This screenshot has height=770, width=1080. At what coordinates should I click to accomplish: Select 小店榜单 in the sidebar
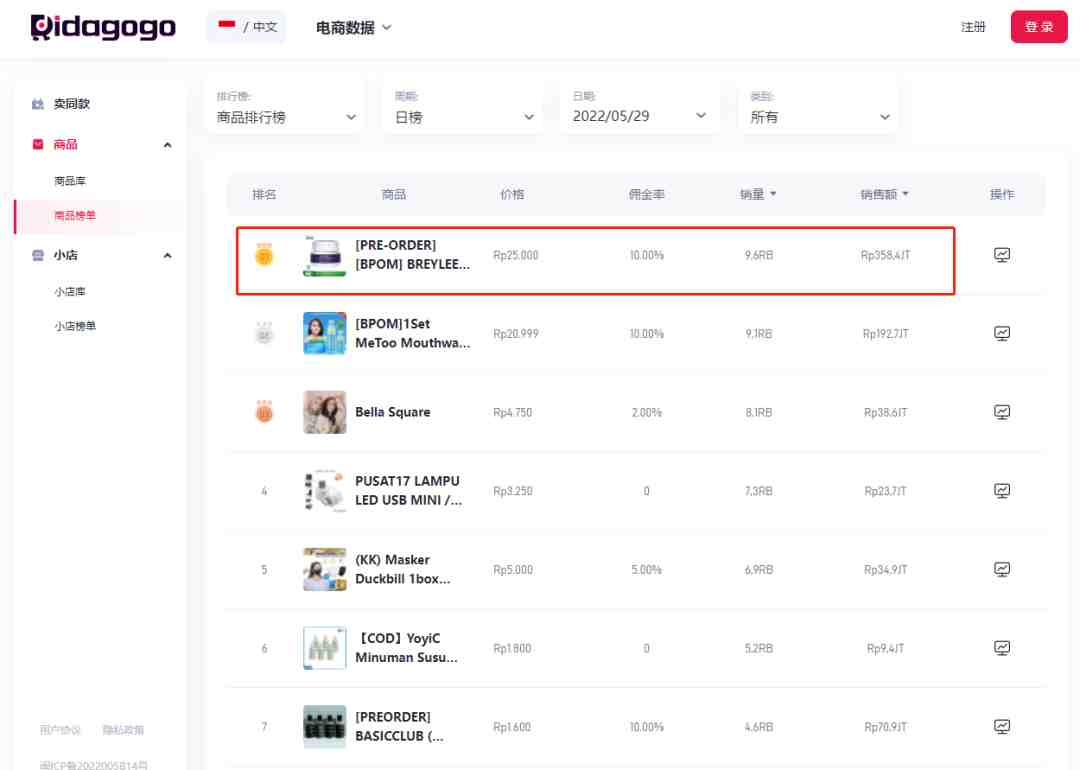pos(75,326)
